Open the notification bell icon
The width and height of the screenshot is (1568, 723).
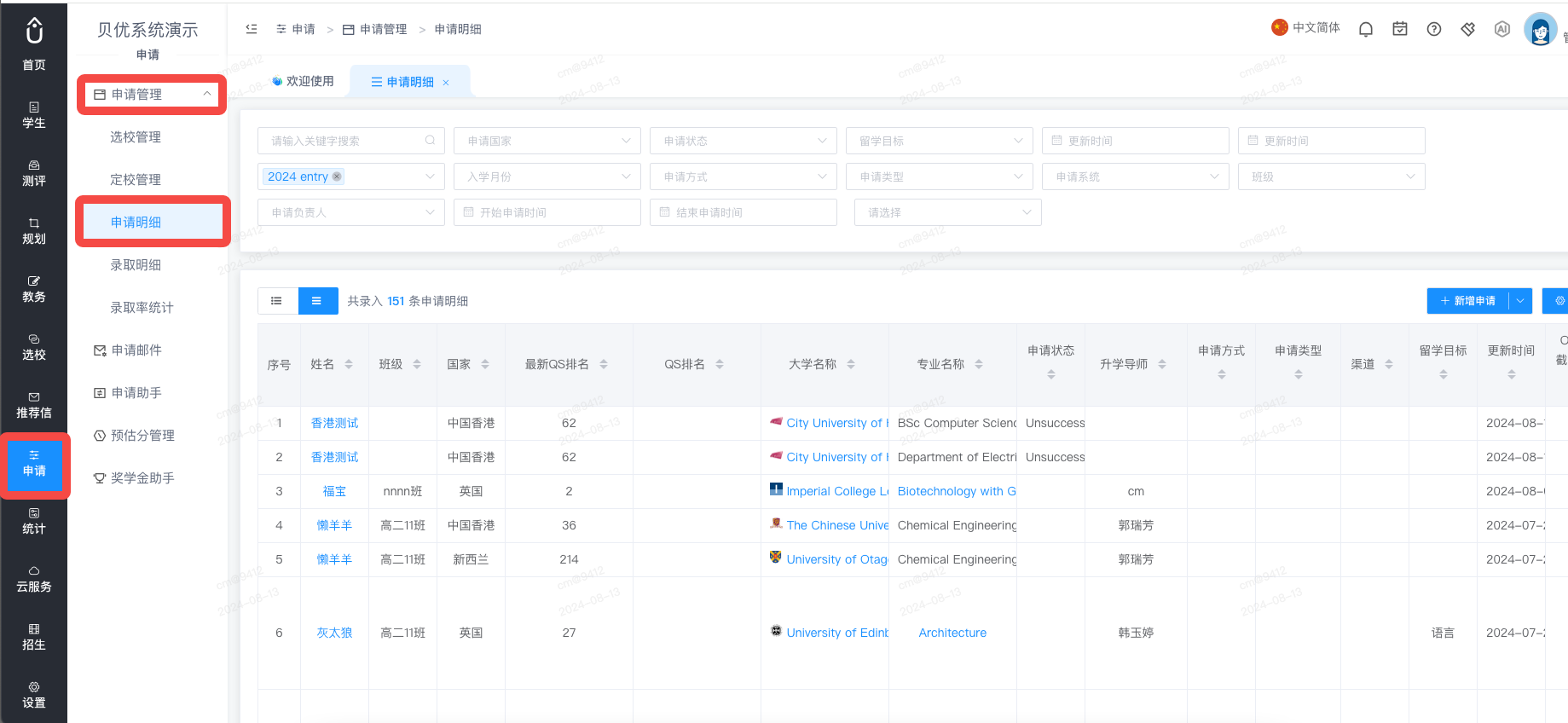coord(1366,29)
